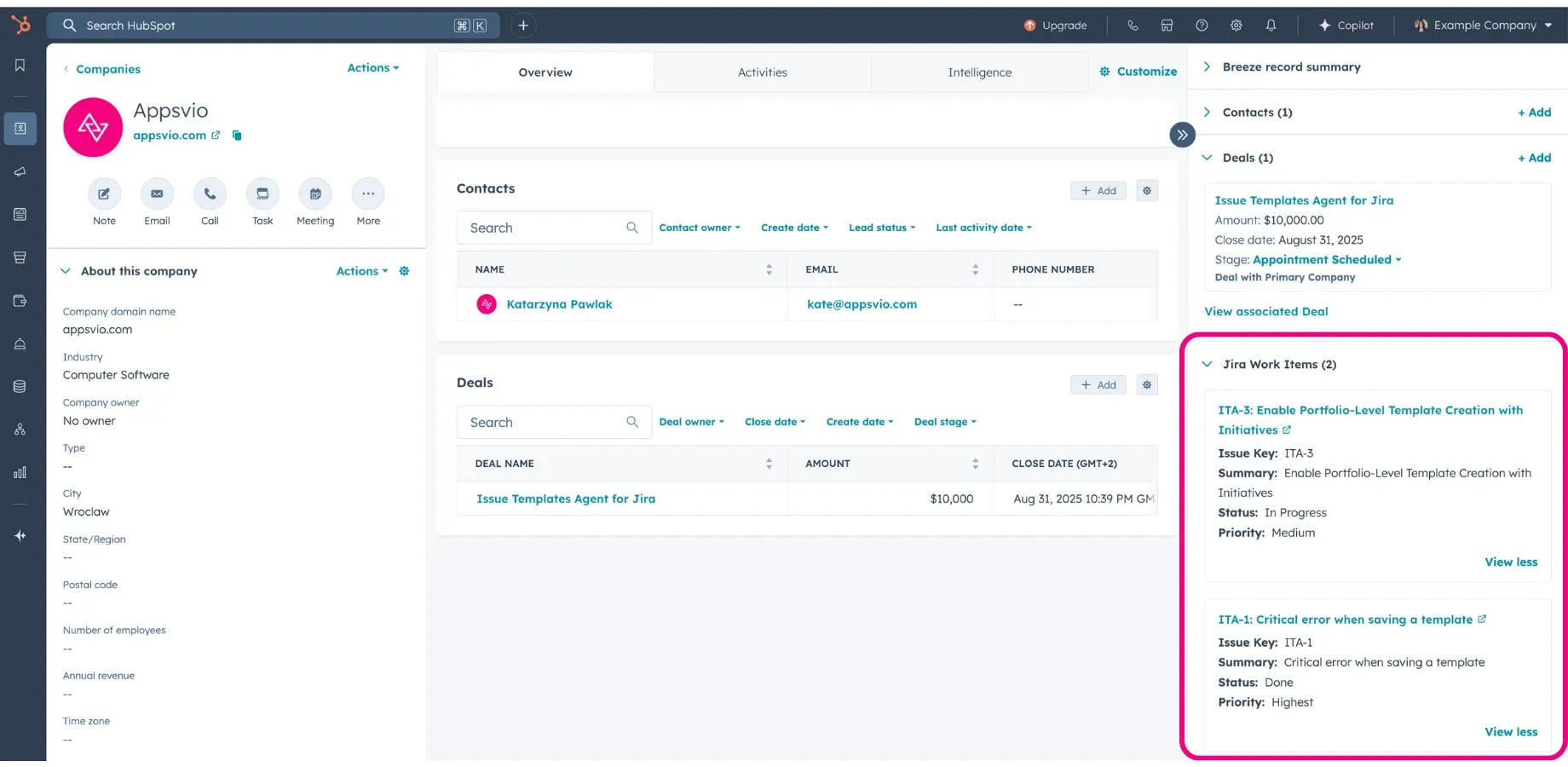This screenshot has width=1568, height=767.
Task: Switch to the Intelligence tab
Action: coord(980,72)
